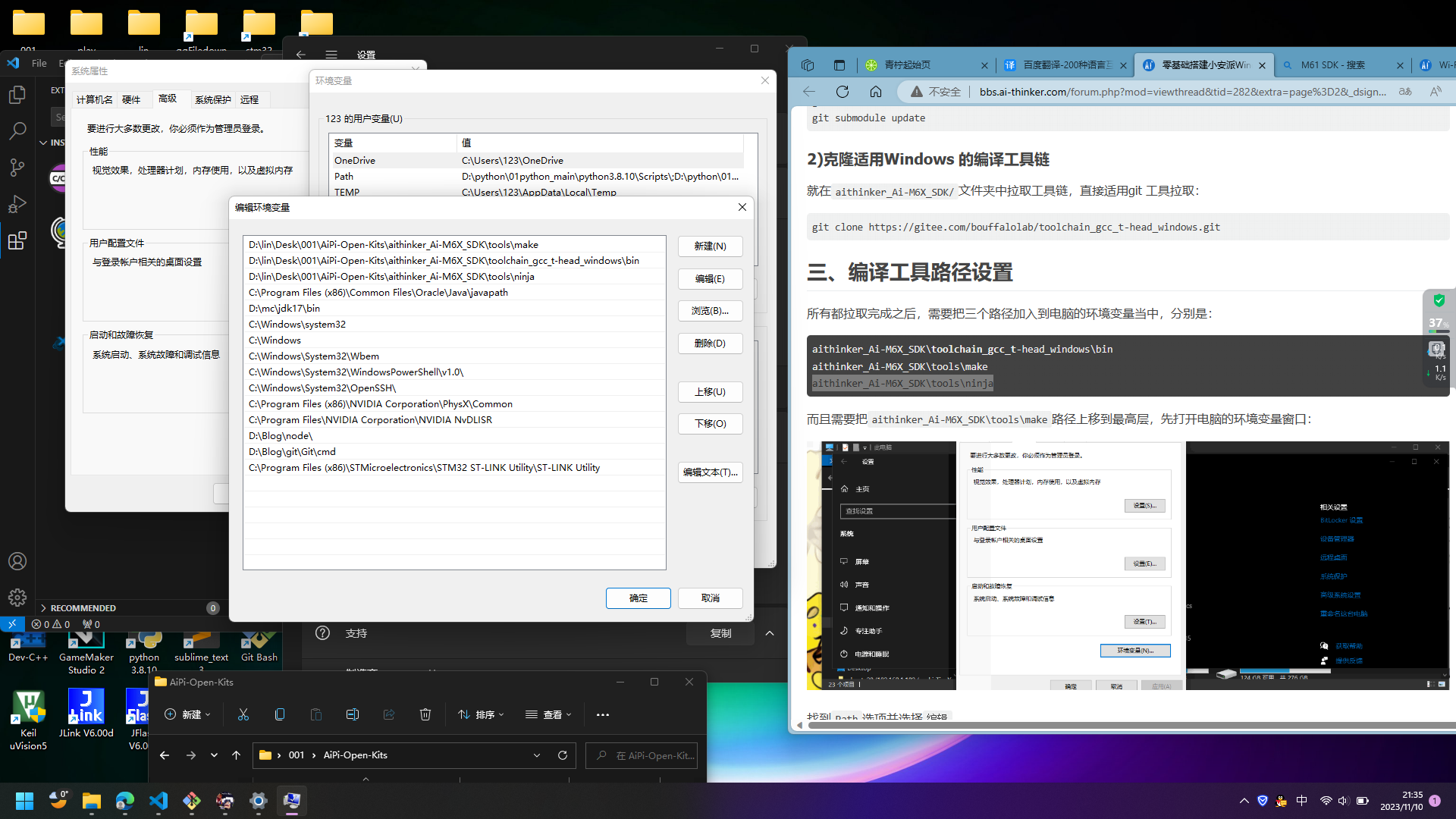
Task: Open the more options ellipsis in file explorer
Action: tap(603, 714)
